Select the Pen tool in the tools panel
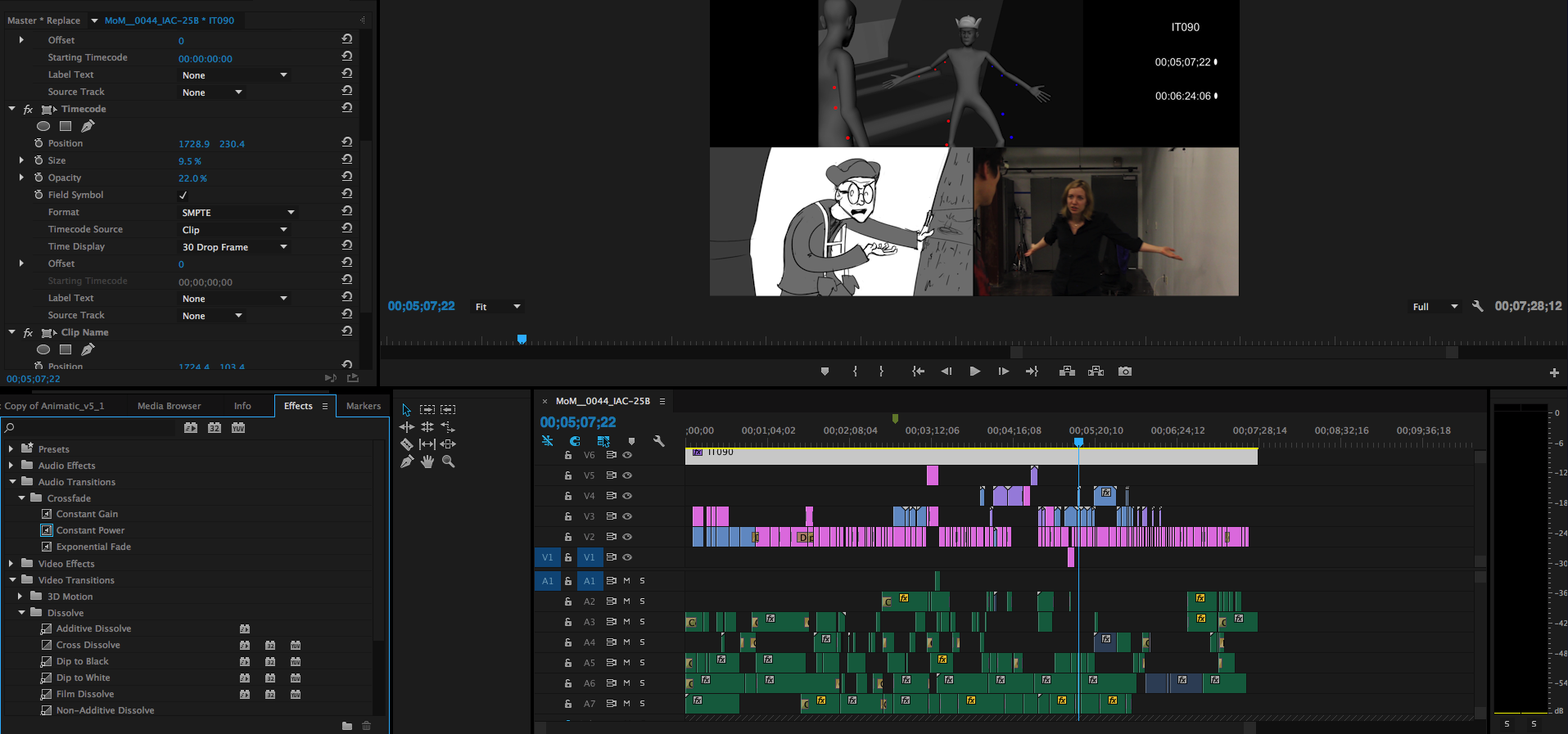The image size is (1568, 734). click(x=406, y=462)
